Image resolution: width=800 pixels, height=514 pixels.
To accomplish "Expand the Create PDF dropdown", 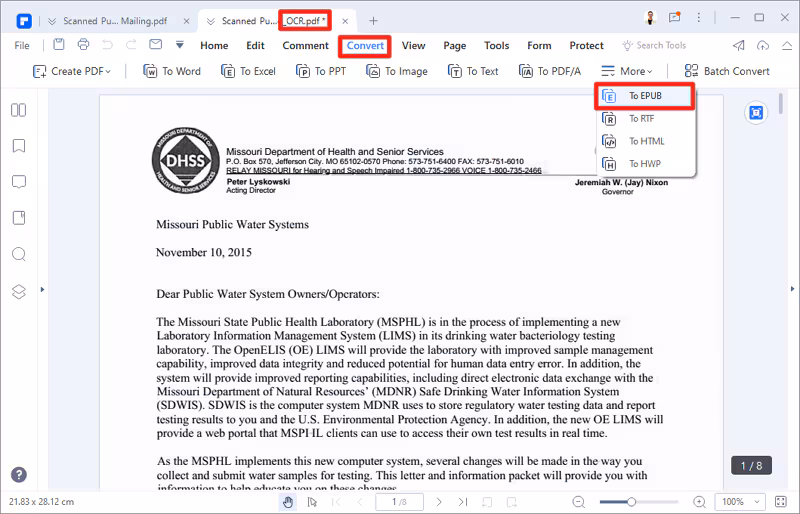I will [x=71, y=71].
